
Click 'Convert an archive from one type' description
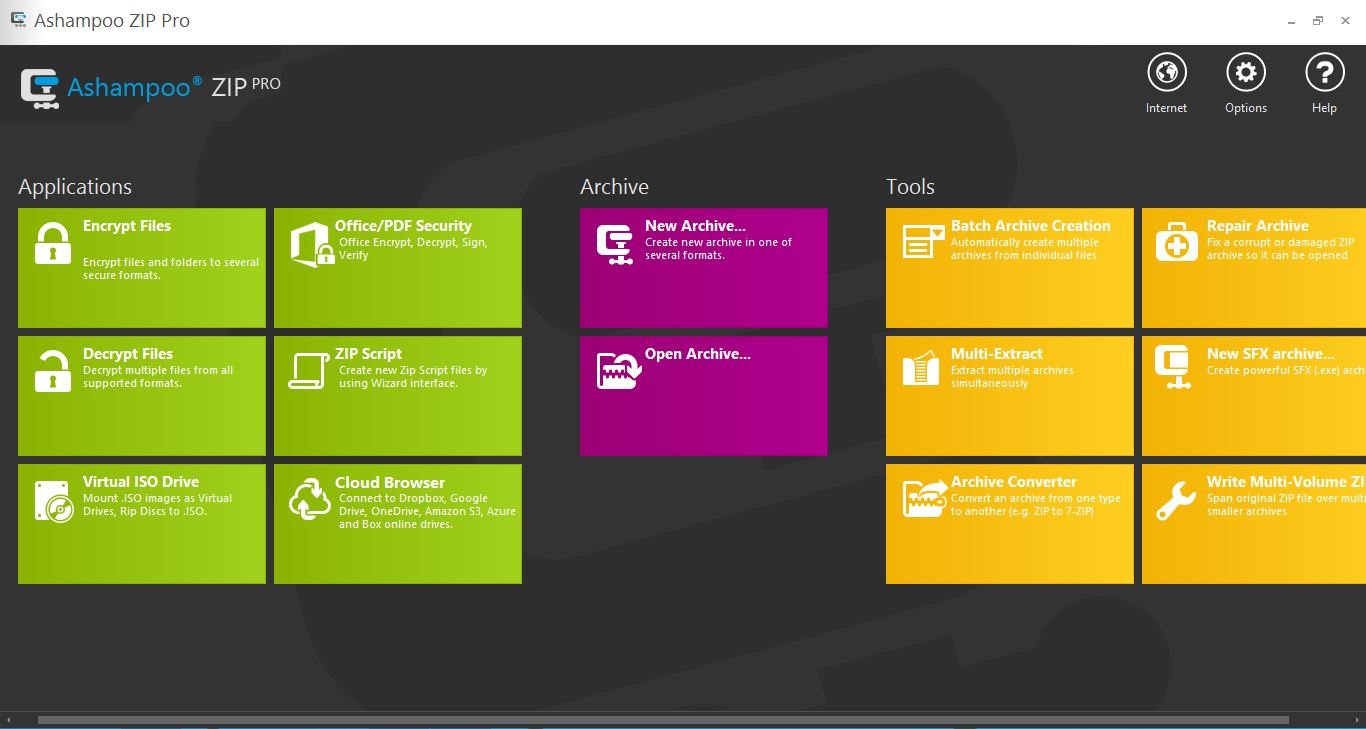(x=1035, y=505)
